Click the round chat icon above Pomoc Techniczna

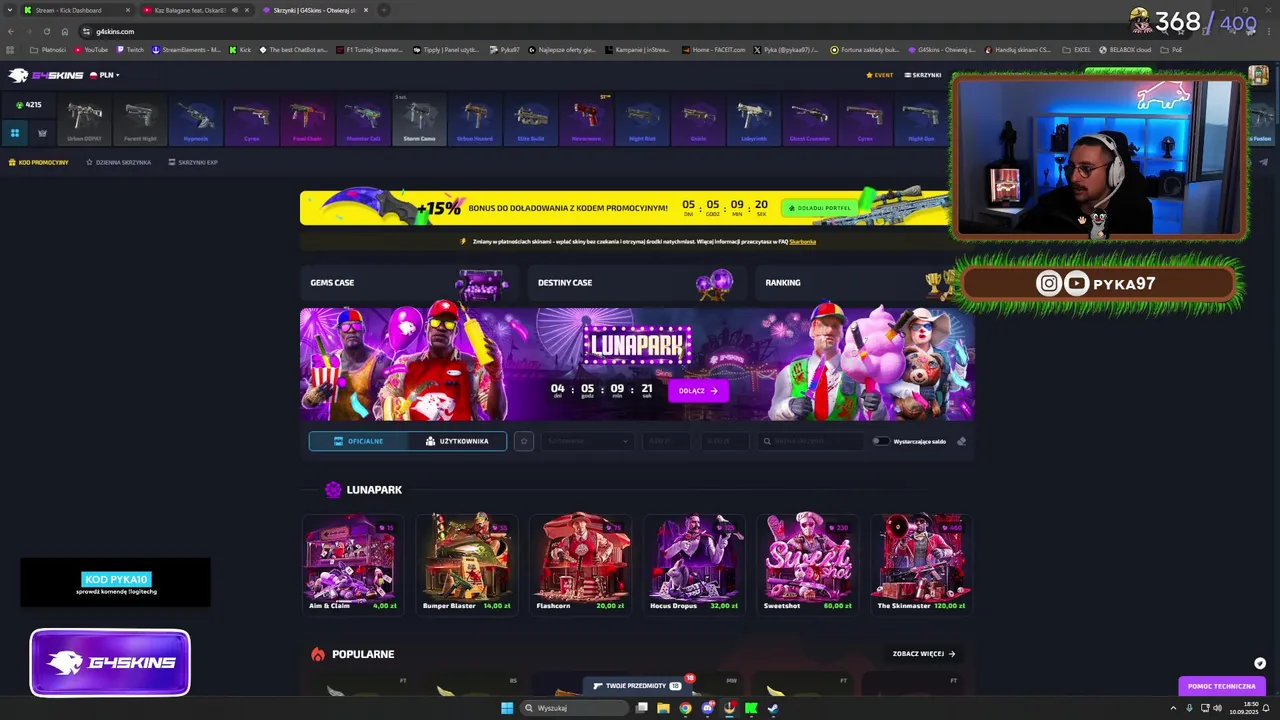(1260, 663)
